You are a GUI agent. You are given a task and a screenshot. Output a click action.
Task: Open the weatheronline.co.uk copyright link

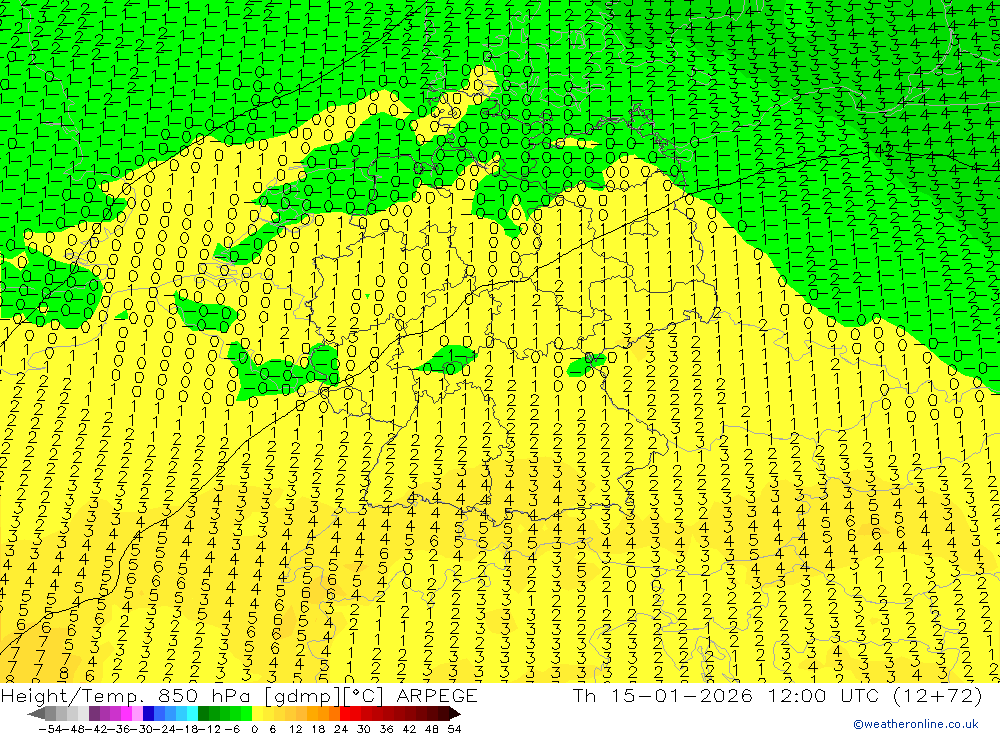click(916, 724)
